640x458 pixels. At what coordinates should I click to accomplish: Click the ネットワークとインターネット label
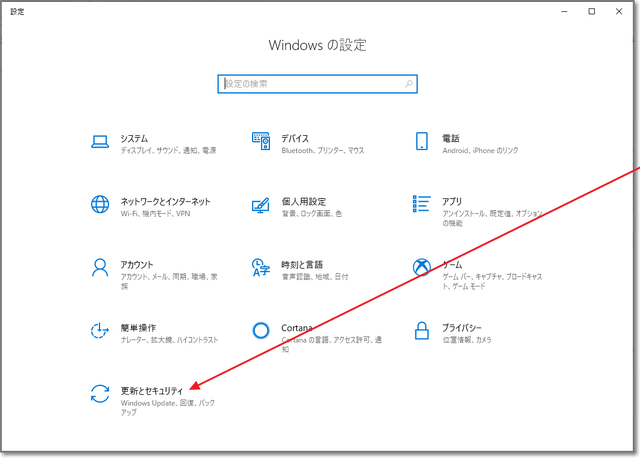click(165, 200)
